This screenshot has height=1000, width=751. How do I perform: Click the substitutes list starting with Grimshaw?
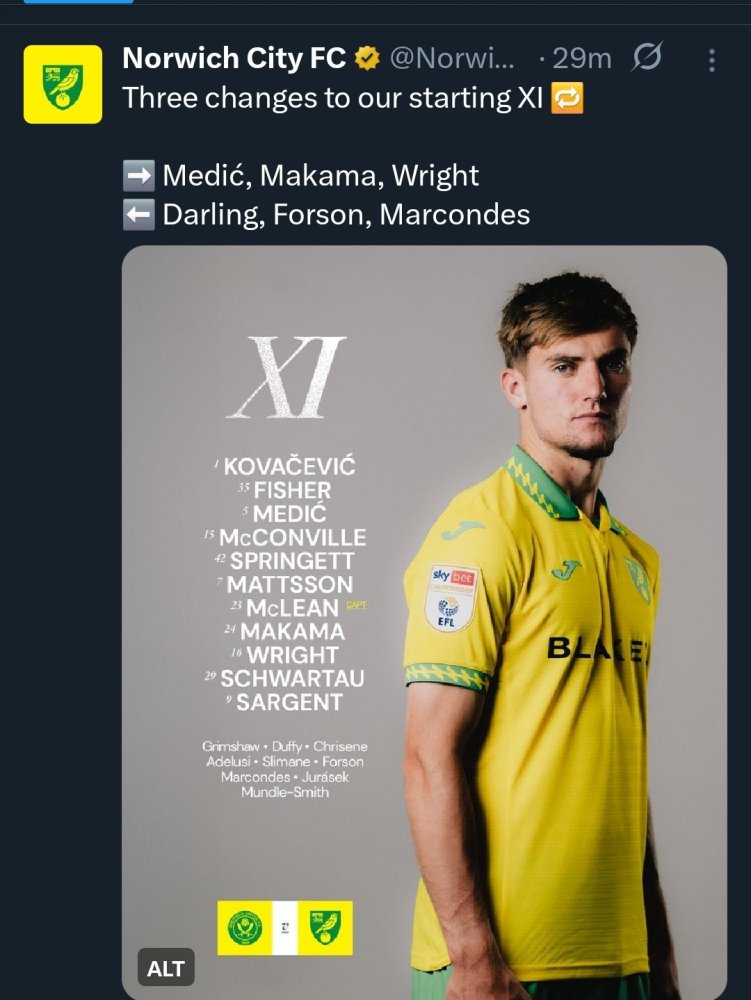285,769
